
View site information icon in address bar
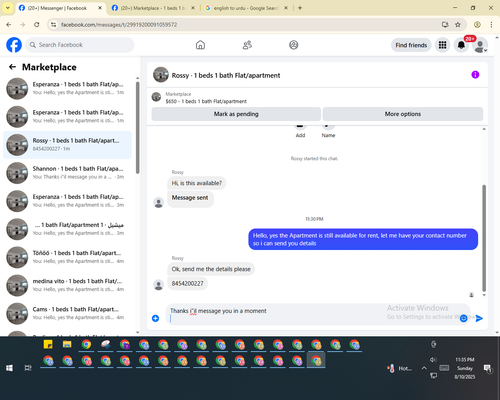[53, 25]
